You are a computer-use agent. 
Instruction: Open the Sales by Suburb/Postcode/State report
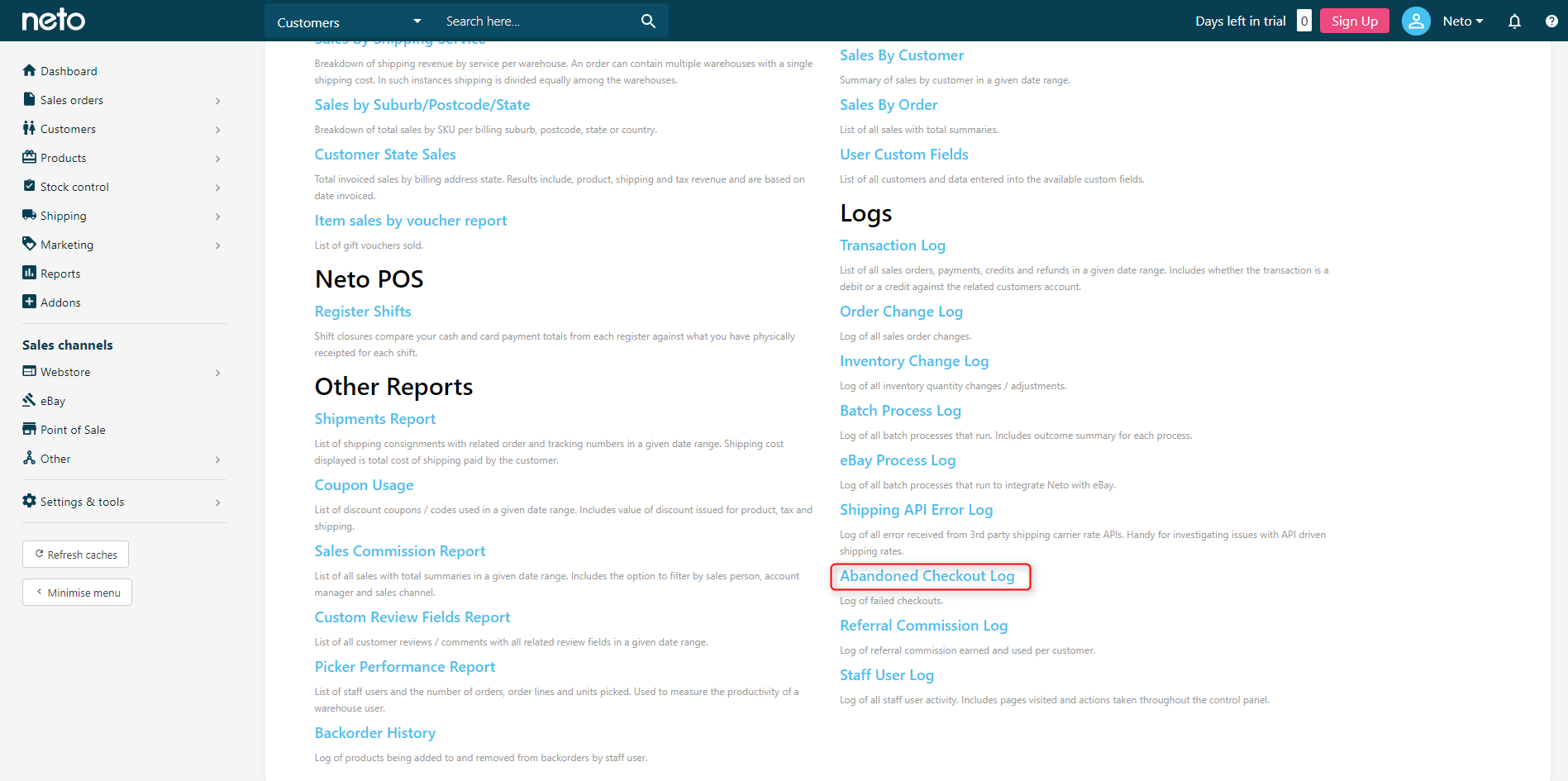click(x=422, y=105)
